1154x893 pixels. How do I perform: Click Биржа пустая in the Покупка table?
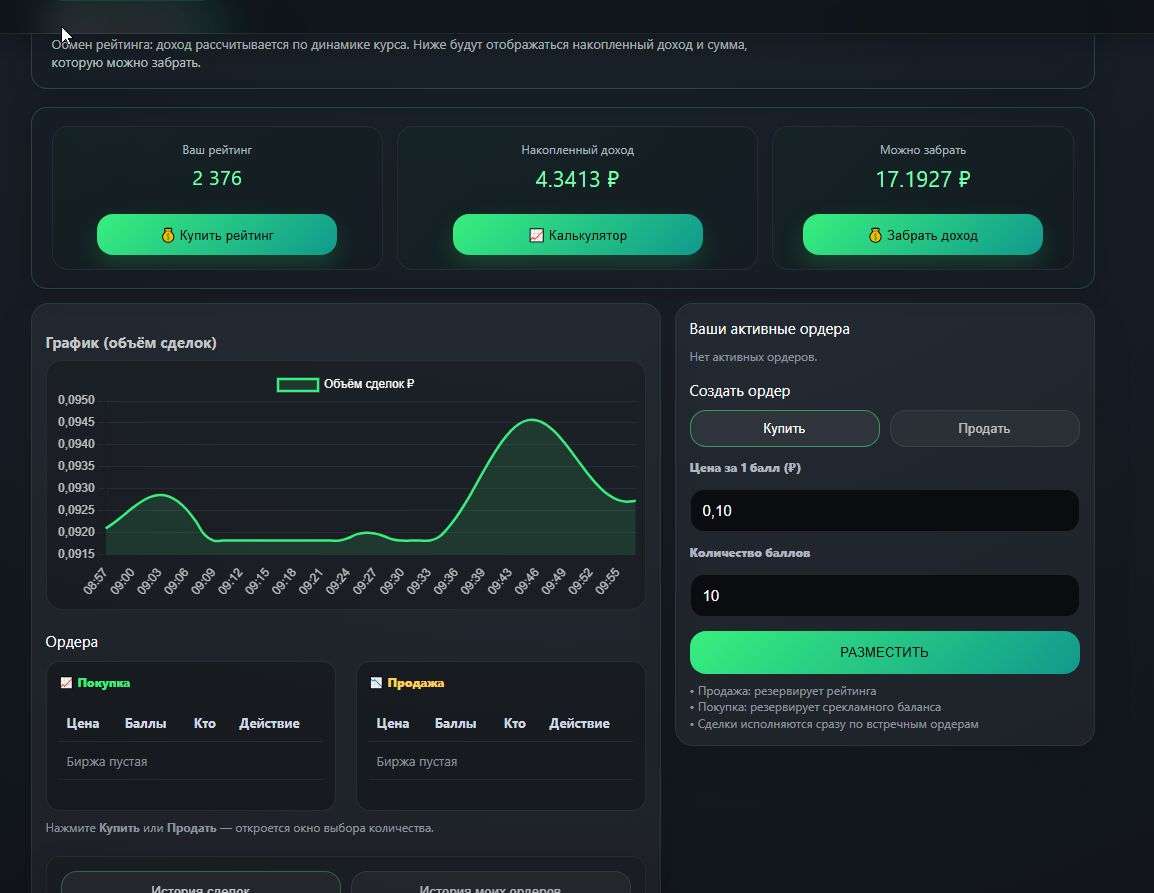107,762
